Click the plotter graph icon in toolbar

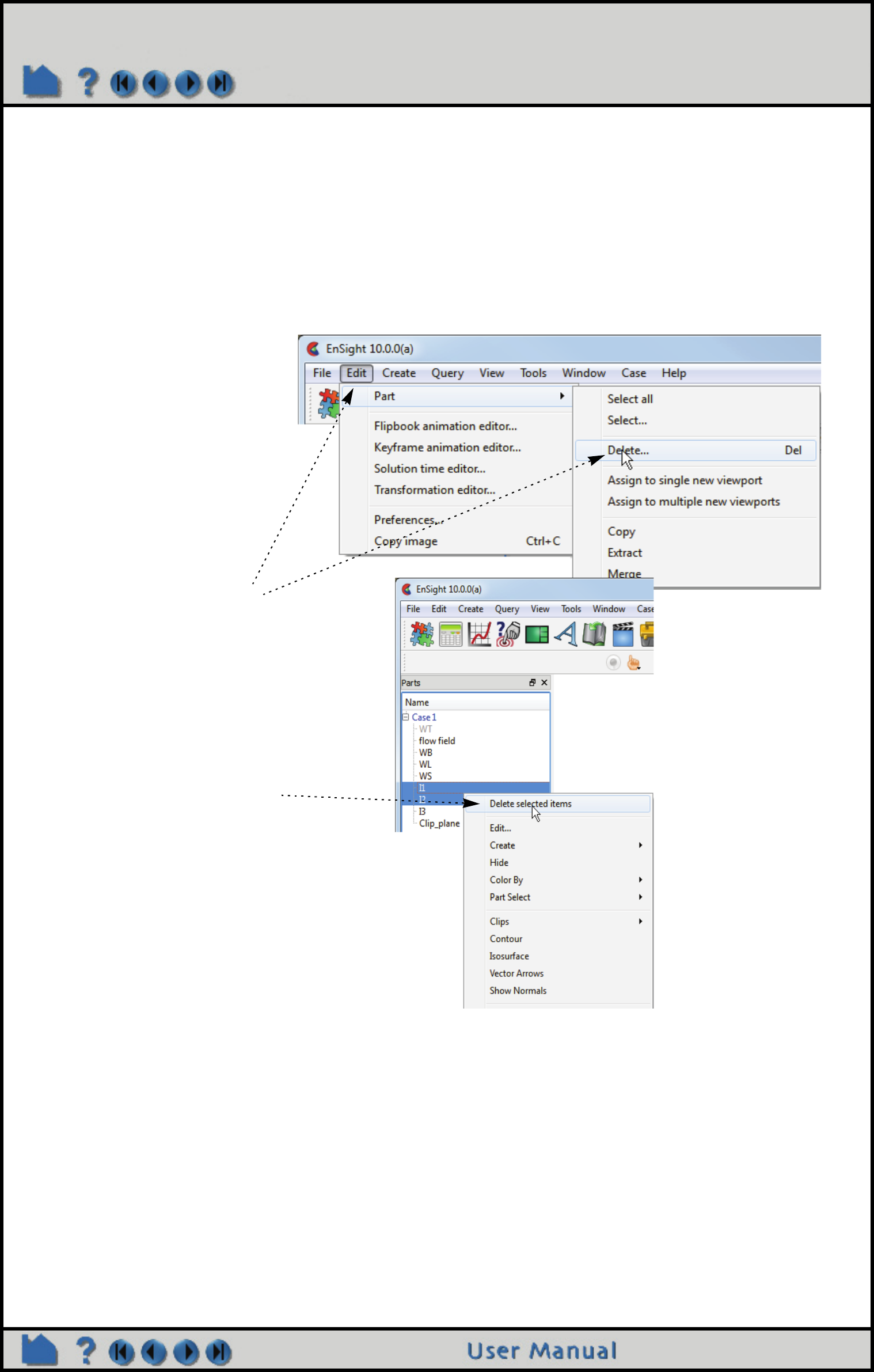[x=480, y=634]
